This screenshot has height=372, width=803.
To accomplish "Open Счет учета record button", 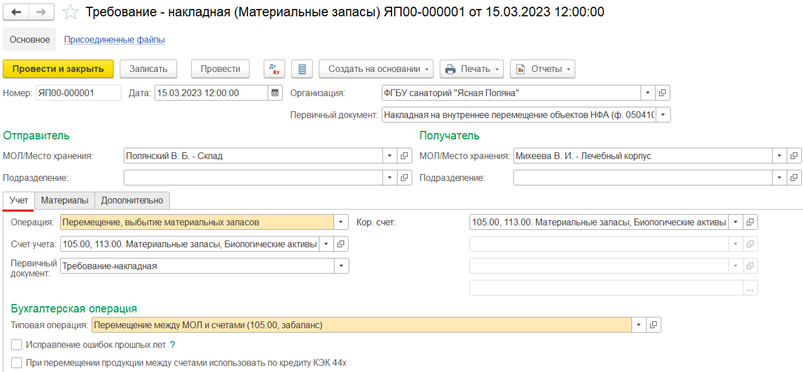I will (341, 244).
